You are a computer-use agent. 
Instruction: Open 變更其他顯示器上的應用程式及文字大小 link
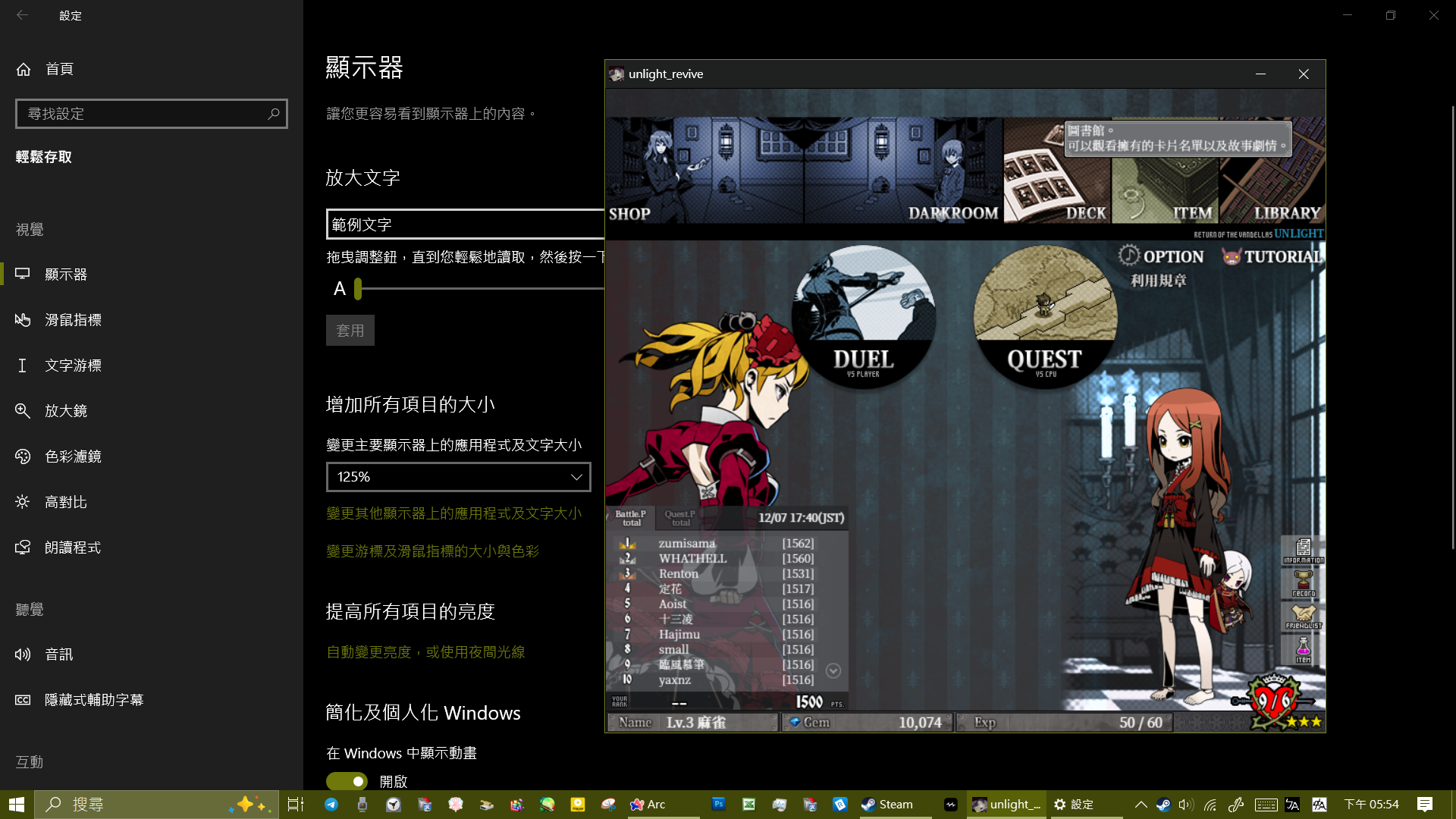[453, 513]
